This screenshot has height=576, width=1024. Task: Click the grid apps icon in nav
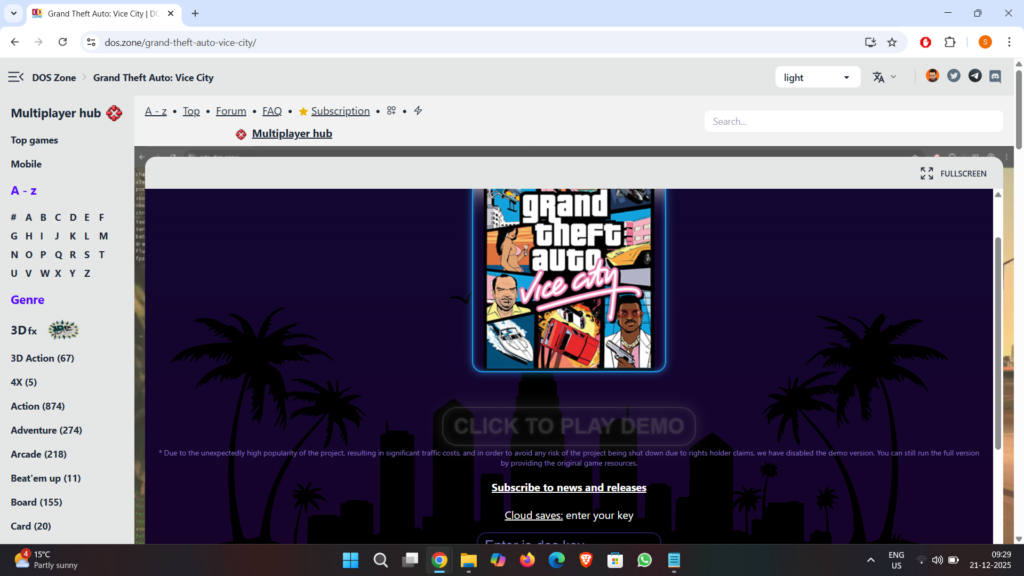[x=392, y=111]
